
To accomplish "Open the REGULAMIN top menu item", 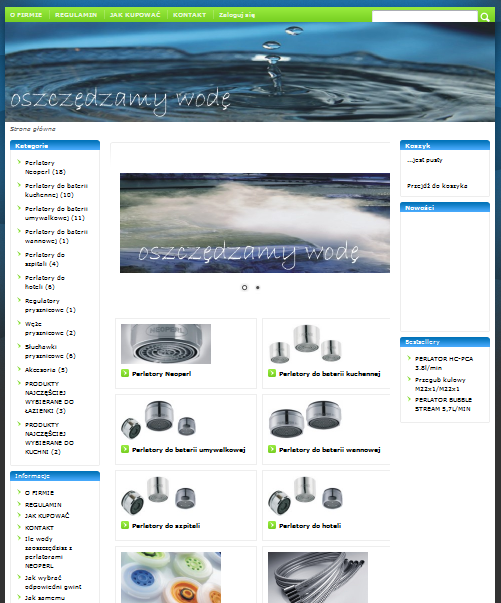I will (x=76, y=15).
